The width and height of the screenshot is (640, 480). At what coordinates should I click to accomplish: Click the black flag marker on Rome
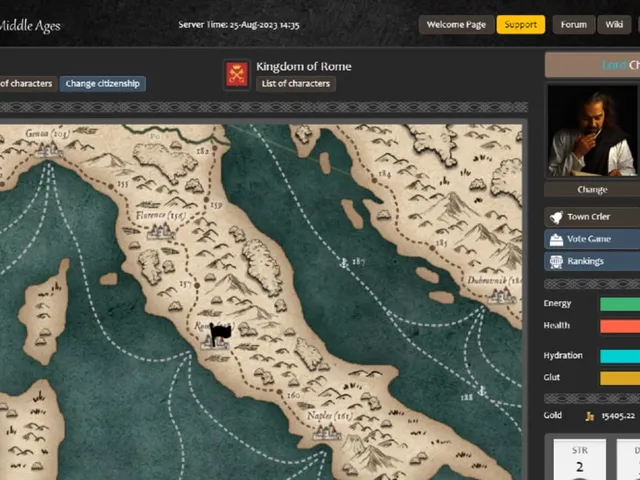[x=220, y=334]
